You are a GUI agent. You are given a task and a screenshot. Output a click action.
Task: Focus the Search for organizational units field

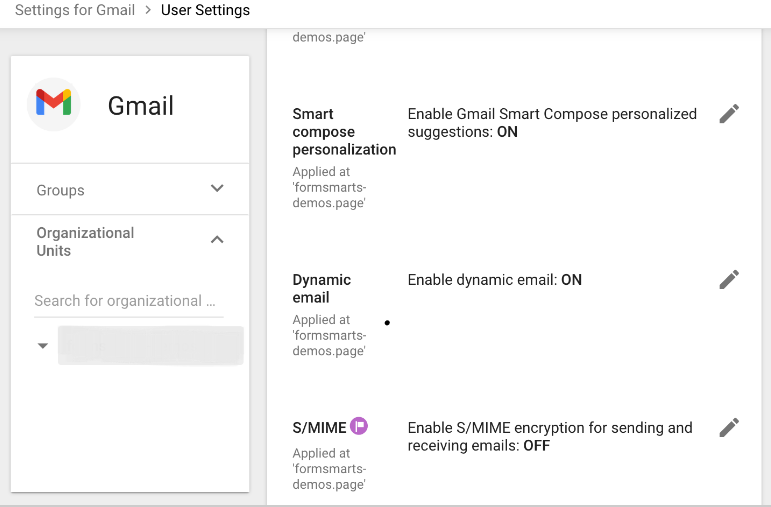129,301
